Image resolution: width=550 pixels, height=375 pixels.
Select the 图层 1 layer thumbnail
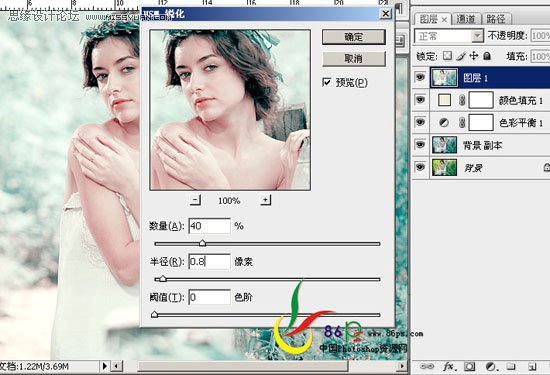point(444,78)
